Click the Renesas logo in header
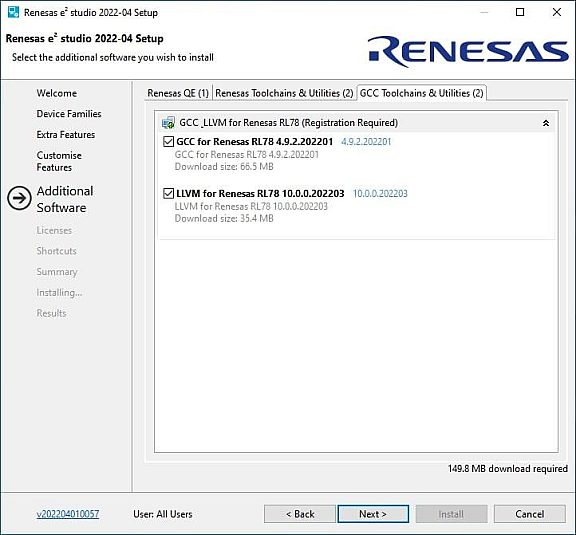This screenshot has height=535, width=576. pos(468,51)
